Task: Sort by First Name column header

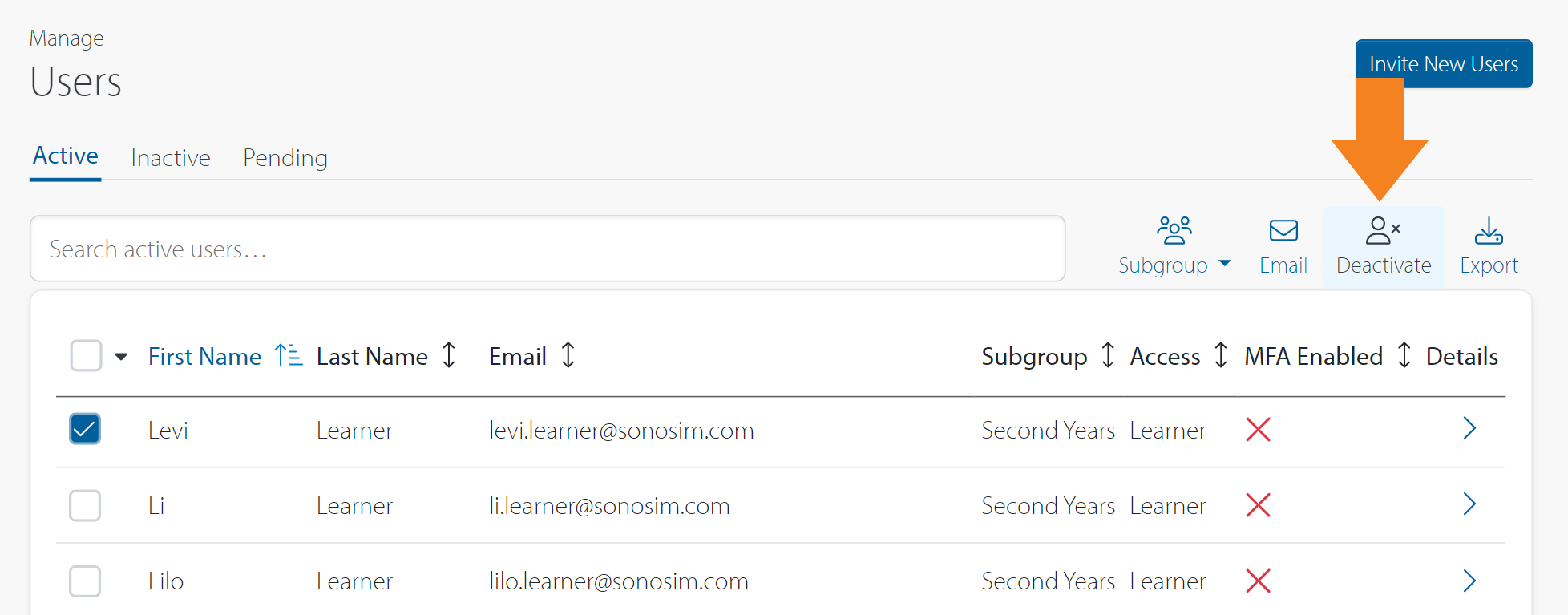Action: pos(205,356)
